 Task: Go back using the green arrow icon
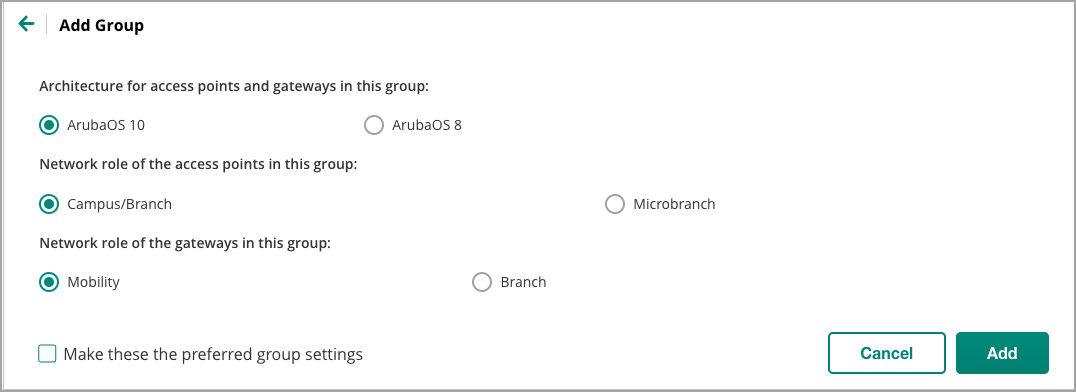coord(26,25)
